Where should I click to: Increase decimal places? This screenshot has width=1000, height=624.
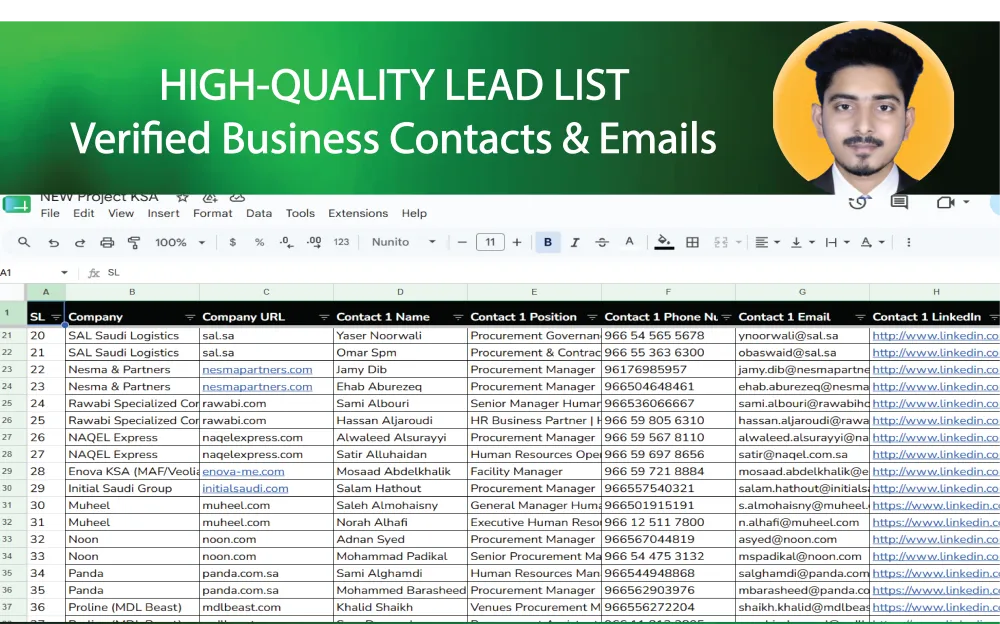[x=314, y=242]
